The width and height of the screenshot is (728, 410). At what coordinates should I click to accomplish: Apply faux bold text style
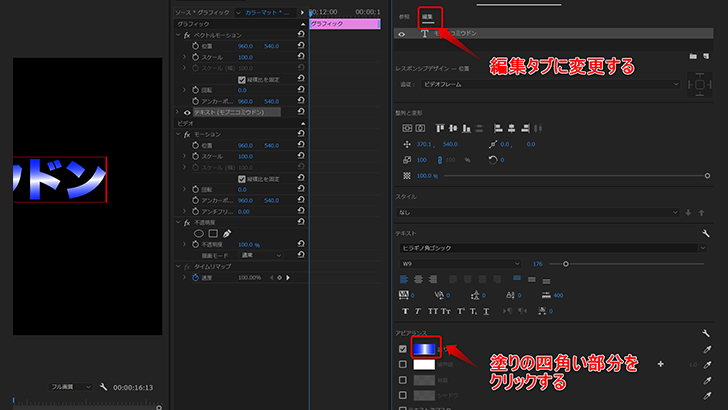(x=405, y=311)
